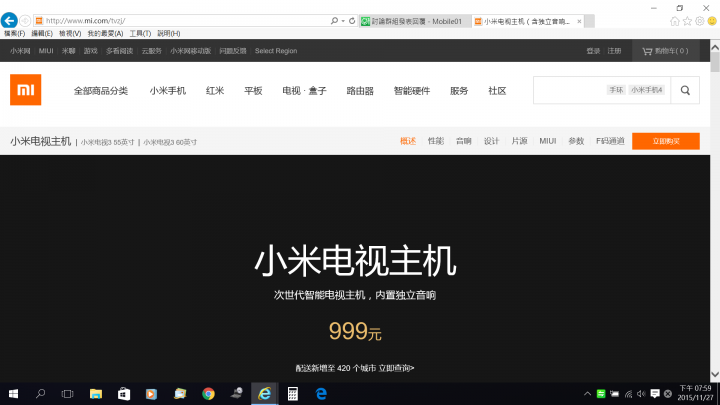
Task: Open the address bar dropdown arrow
Action: (343, 21)
